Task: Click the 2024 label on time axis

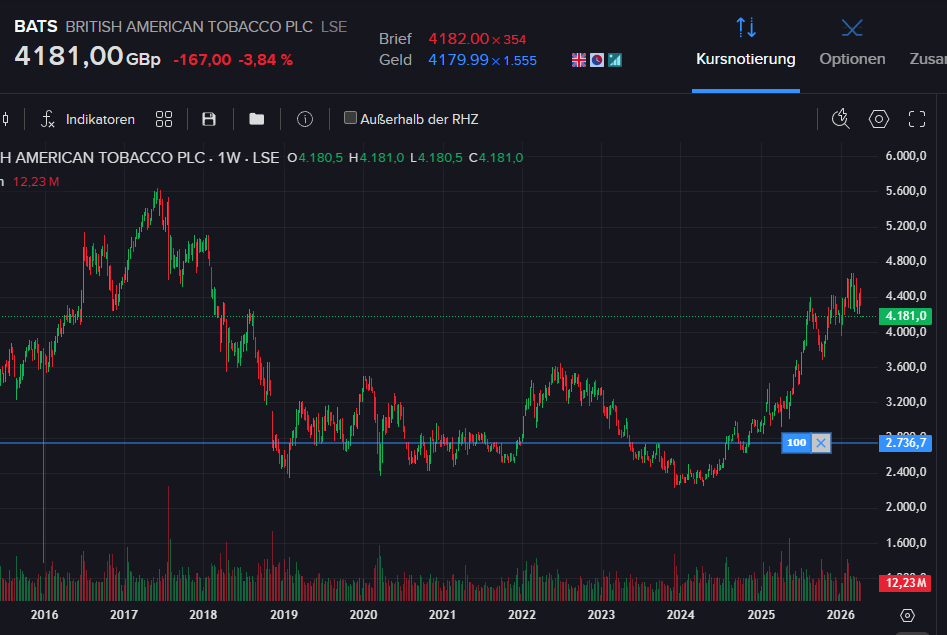Action: tap(681, 615)
